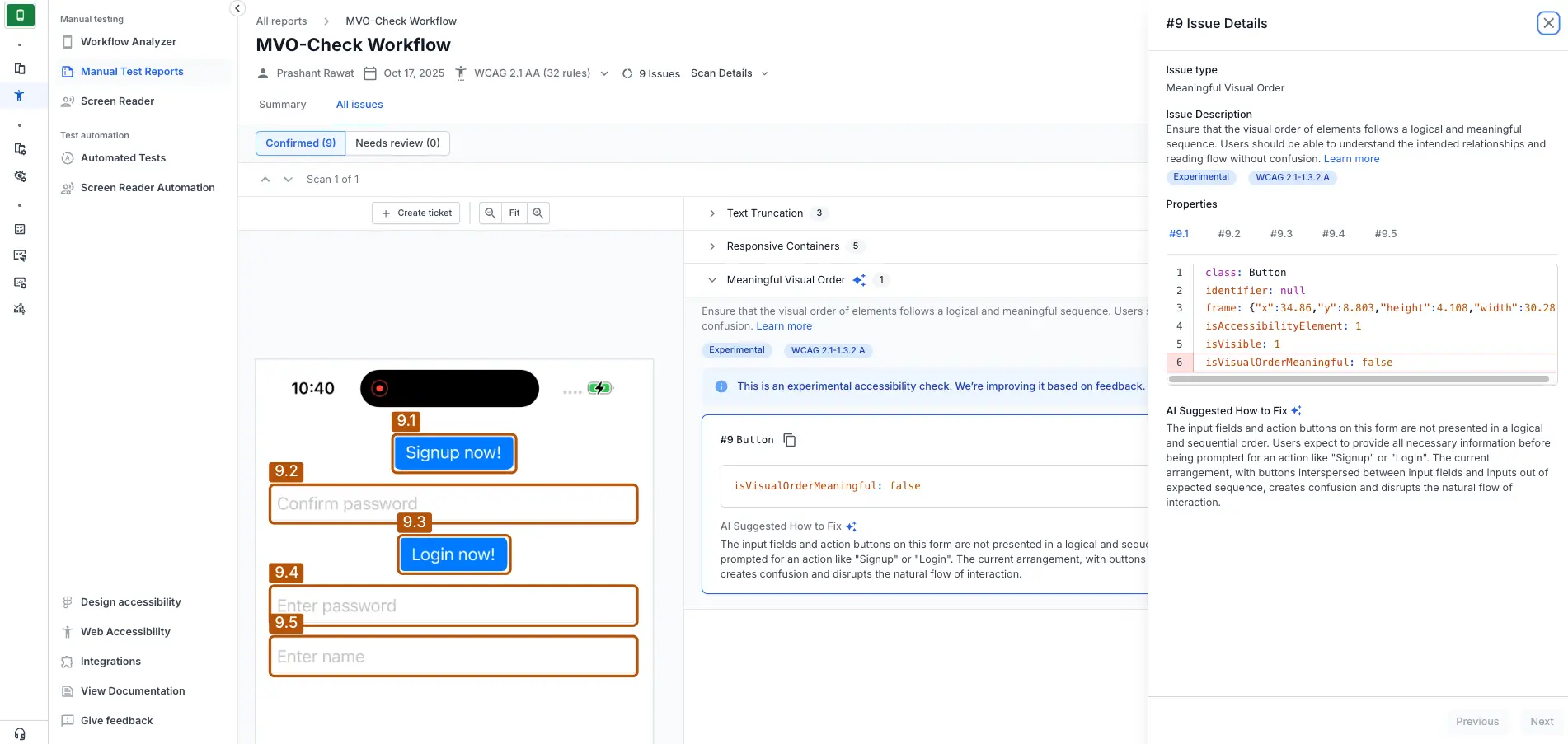Select the #9.2 properties tab
The width and height of the screenshot is (1568, 744).
1229,233
